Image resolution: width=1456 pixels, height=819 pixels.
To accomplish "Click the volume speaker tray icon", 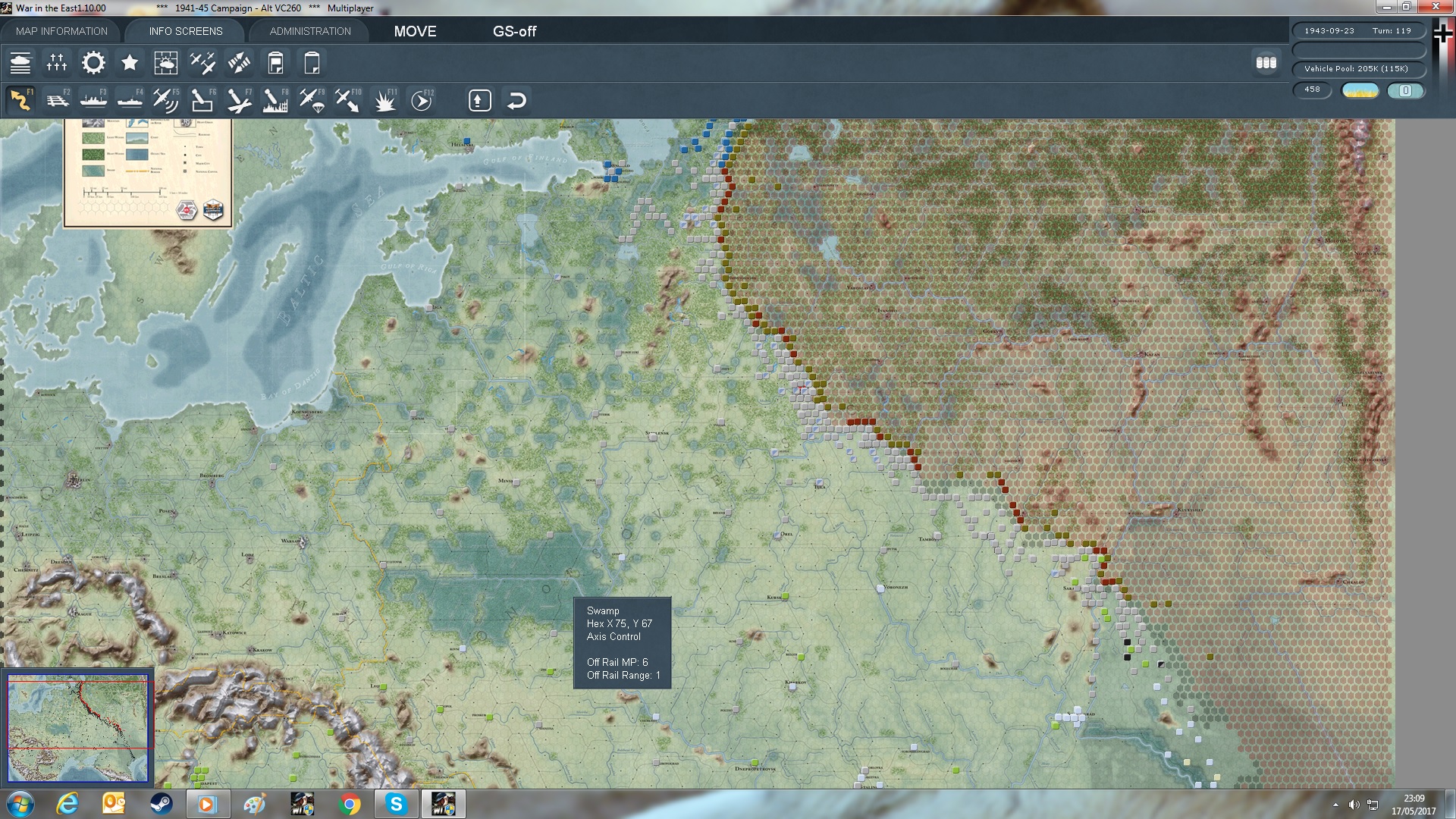I will coord(1354,805).
